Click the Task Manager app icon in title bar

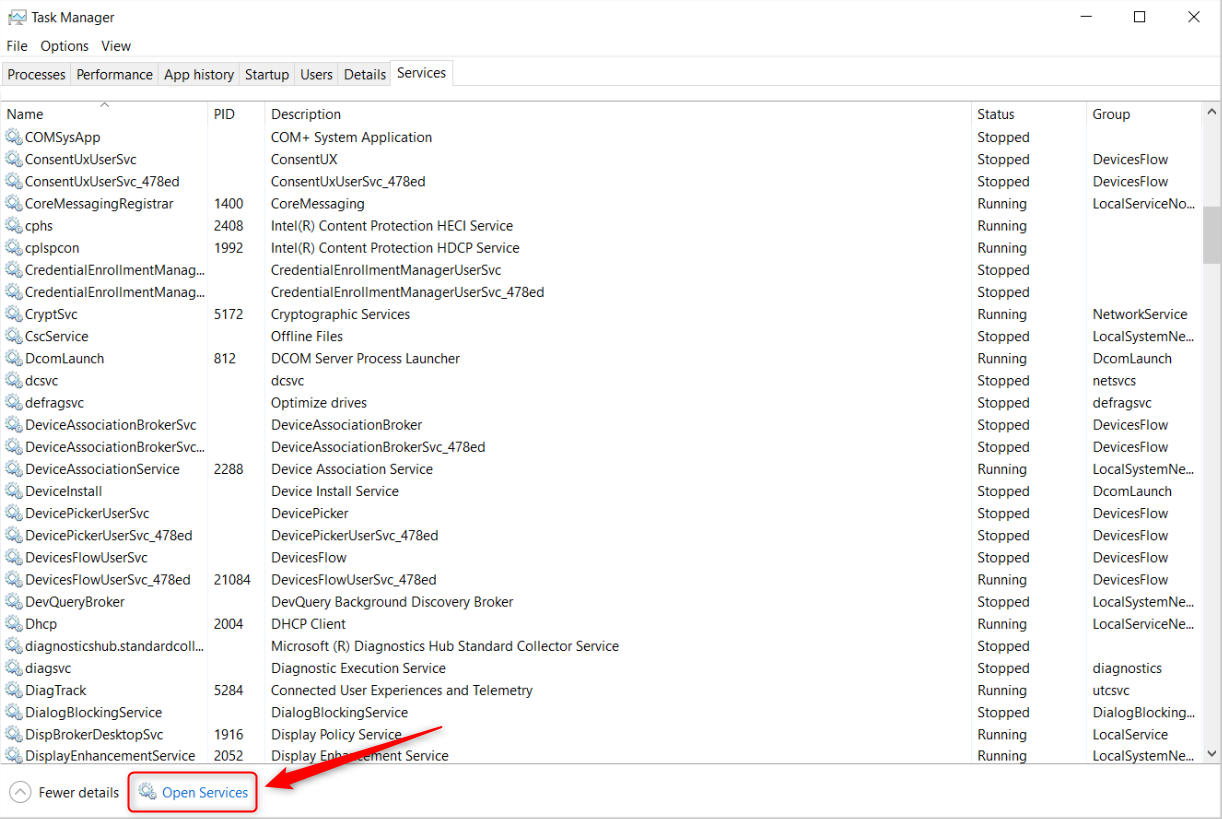coord(17,17)
